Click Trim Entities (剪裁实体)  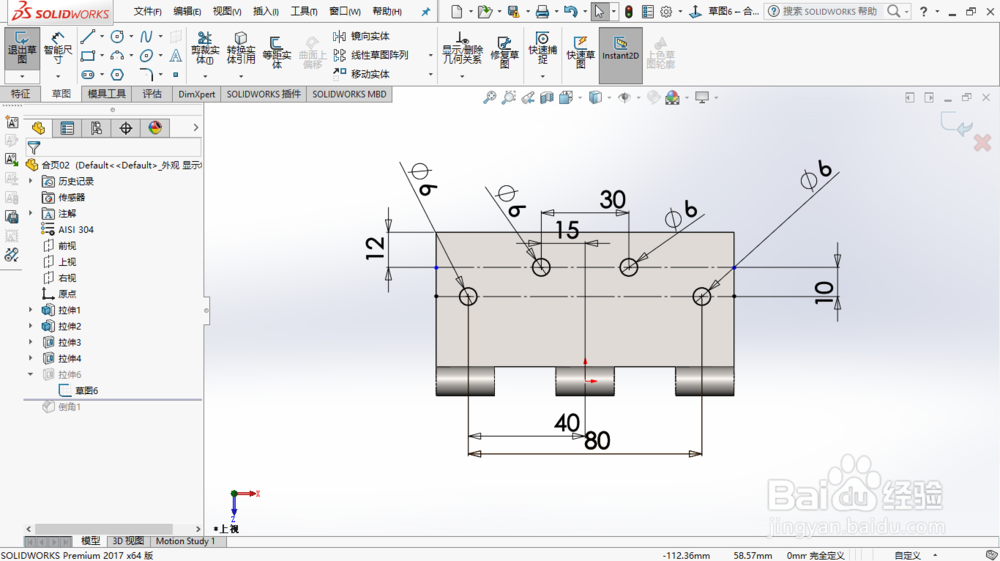(x=205, y=48)
